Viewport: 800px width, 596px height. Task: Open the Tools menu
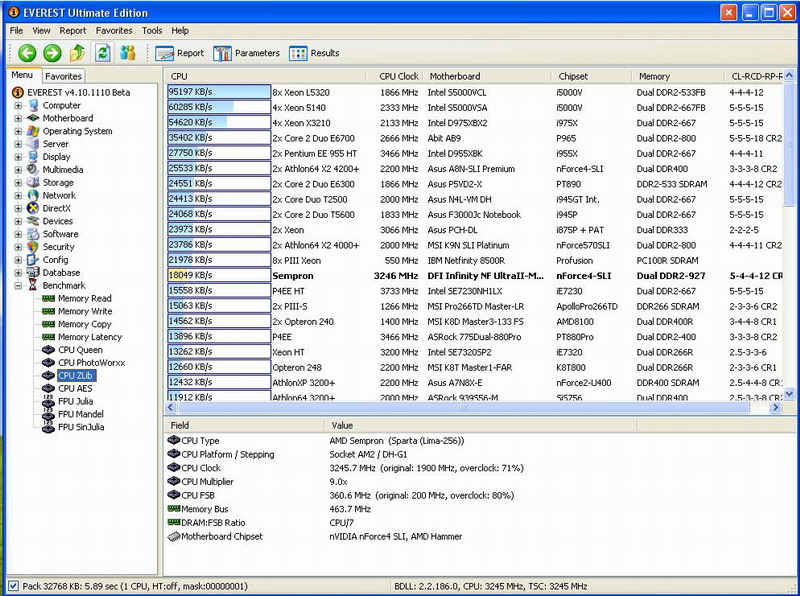(152, 31)
